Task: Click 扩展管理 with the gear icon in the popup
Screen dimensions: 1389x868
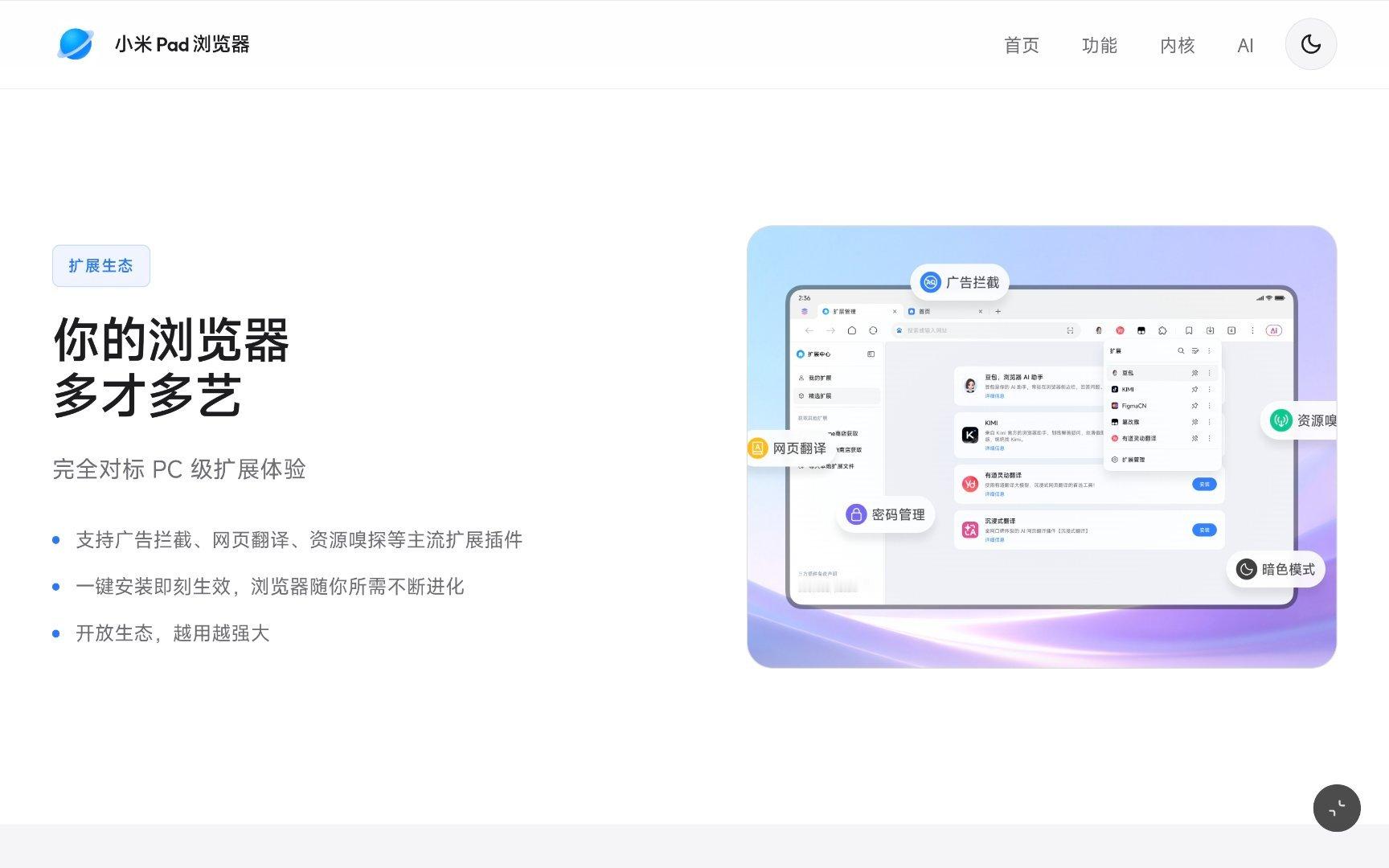Action: coord(1128,460)
